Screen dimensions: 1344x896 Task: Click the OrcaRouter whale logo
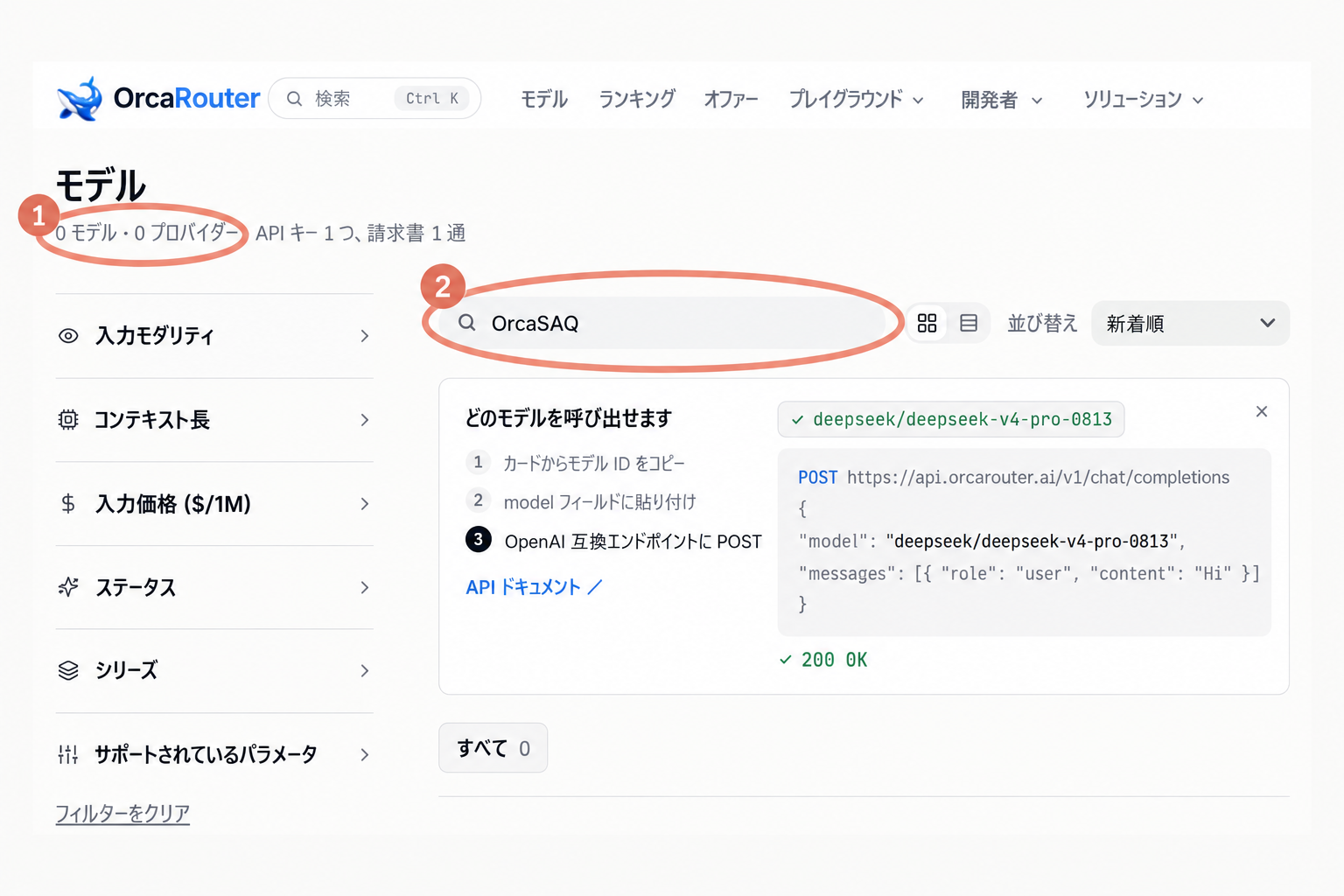click(x=80, y=98)
